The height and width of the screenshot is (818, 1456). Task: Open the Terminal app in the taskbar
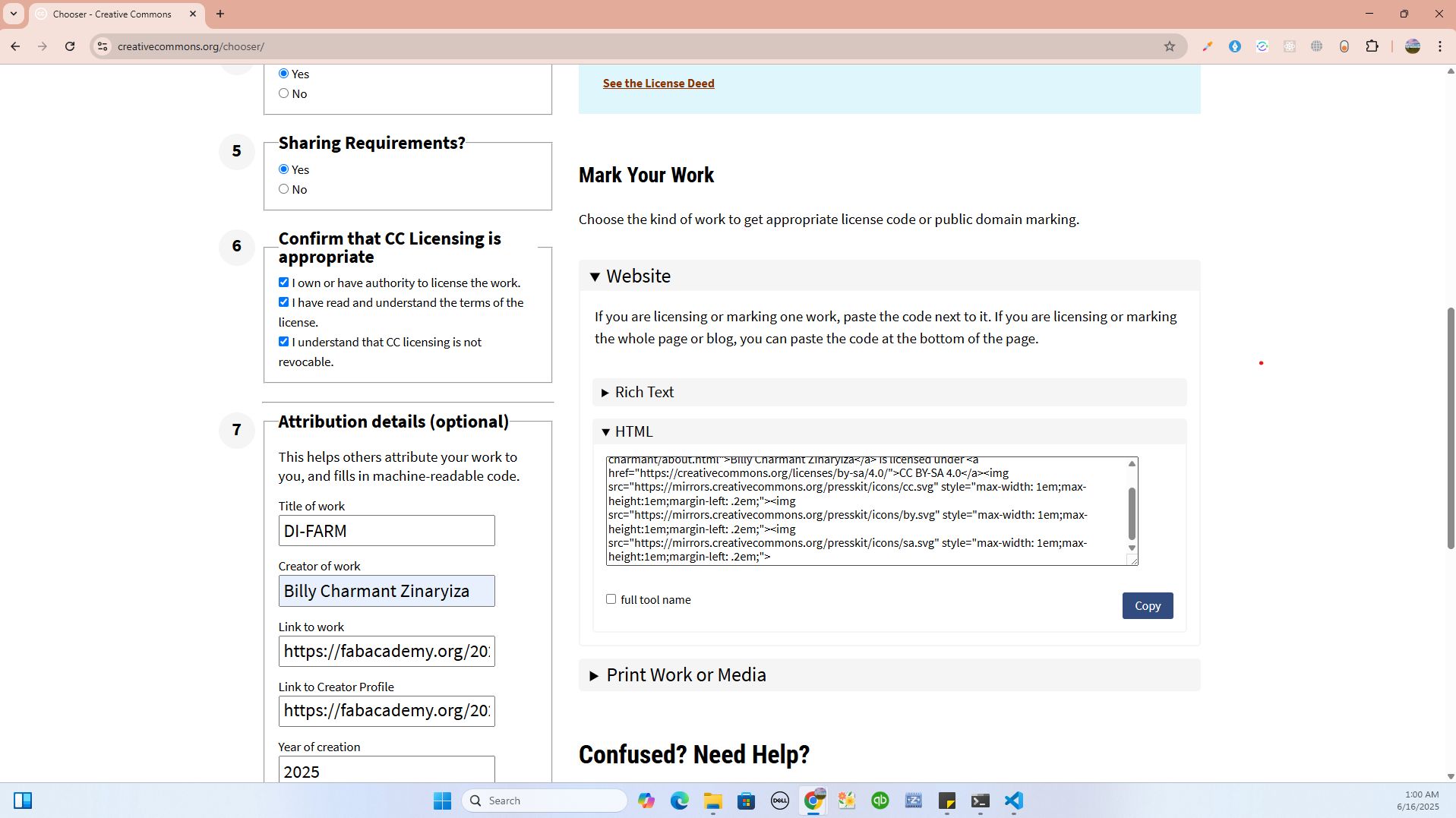click(x=981, y=801)
